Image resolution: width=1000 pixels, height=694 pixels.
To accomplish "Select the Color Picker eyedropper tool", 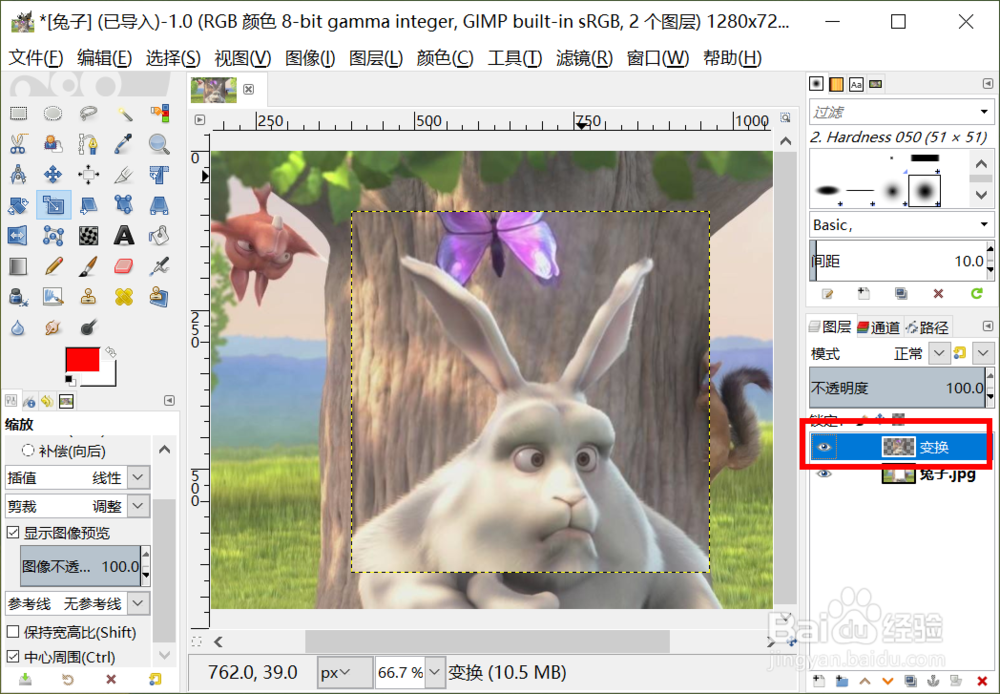I will [x=124, y=144].
